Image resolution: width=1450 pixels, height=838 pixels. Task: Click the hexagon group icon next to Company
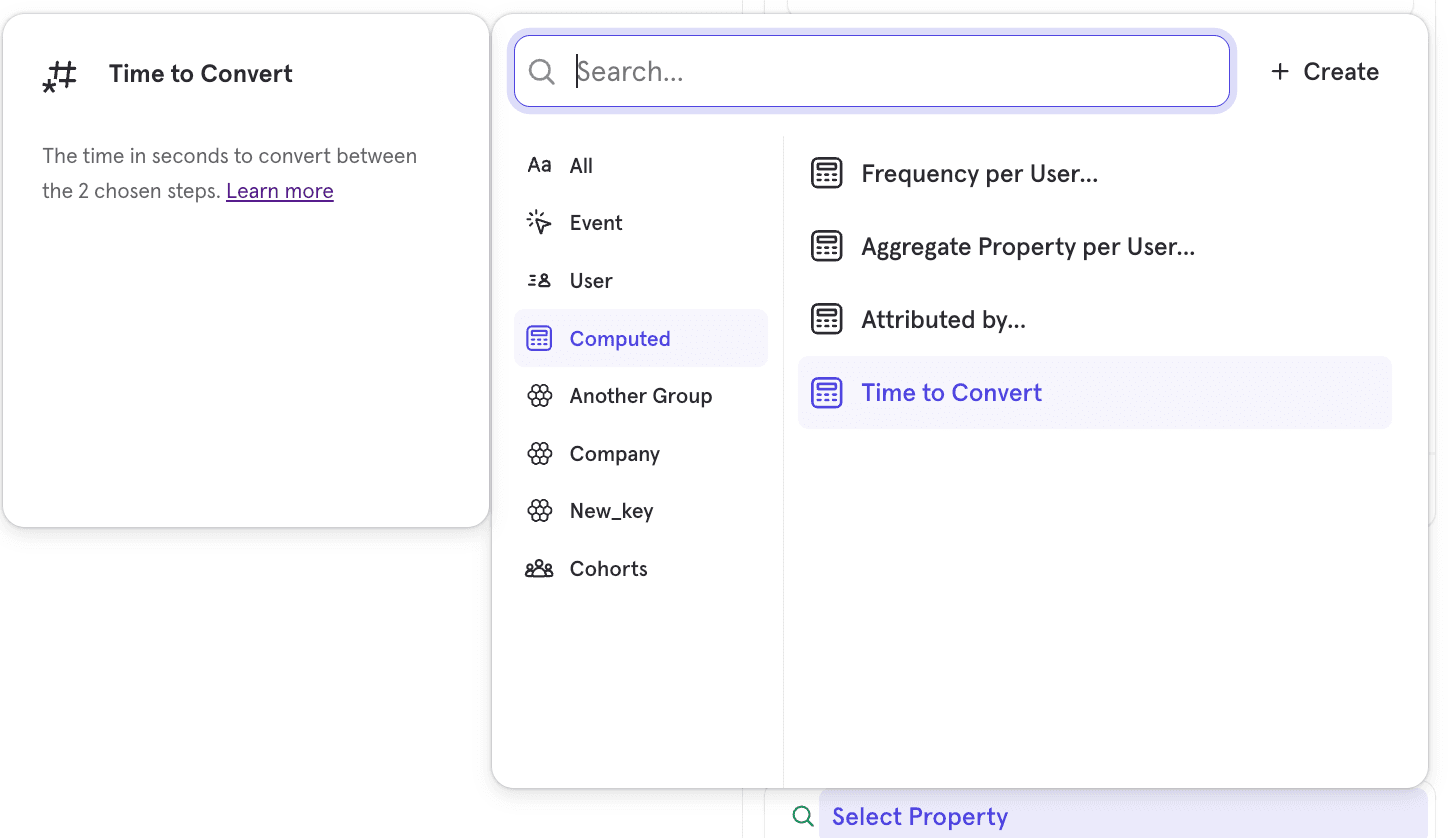coord(539,454)
